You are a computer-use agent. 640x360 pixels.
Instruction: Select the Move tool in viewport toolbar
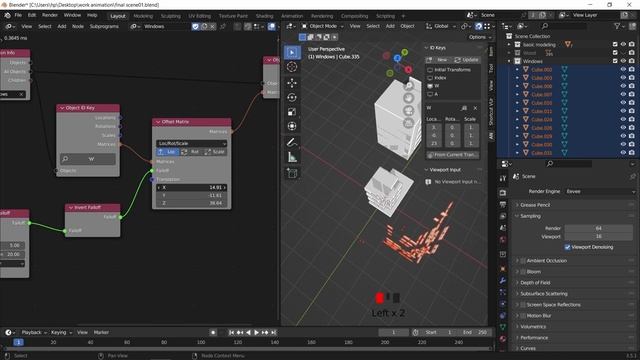(x=292, y=83)
